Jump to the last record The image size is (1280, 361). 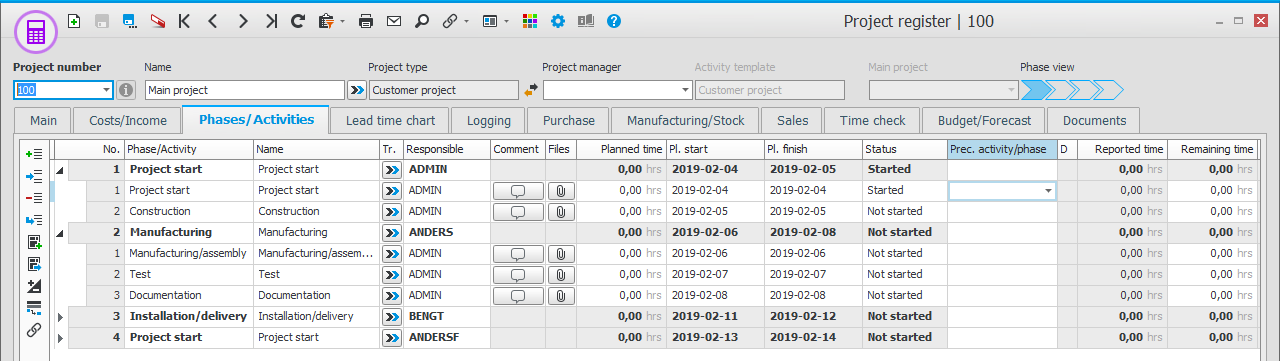click(x=270, y=20)
